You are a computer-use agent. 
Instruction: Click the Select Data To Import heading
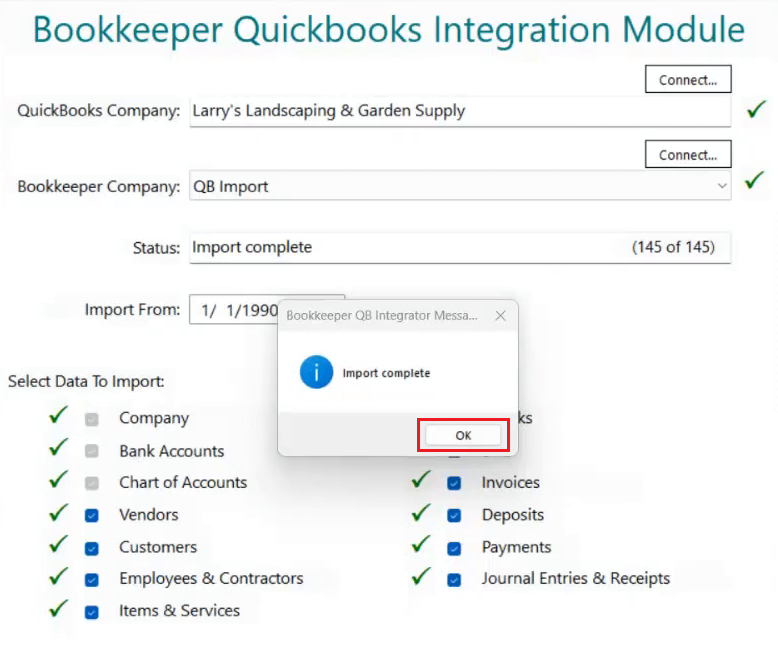[x=86, y=382]
